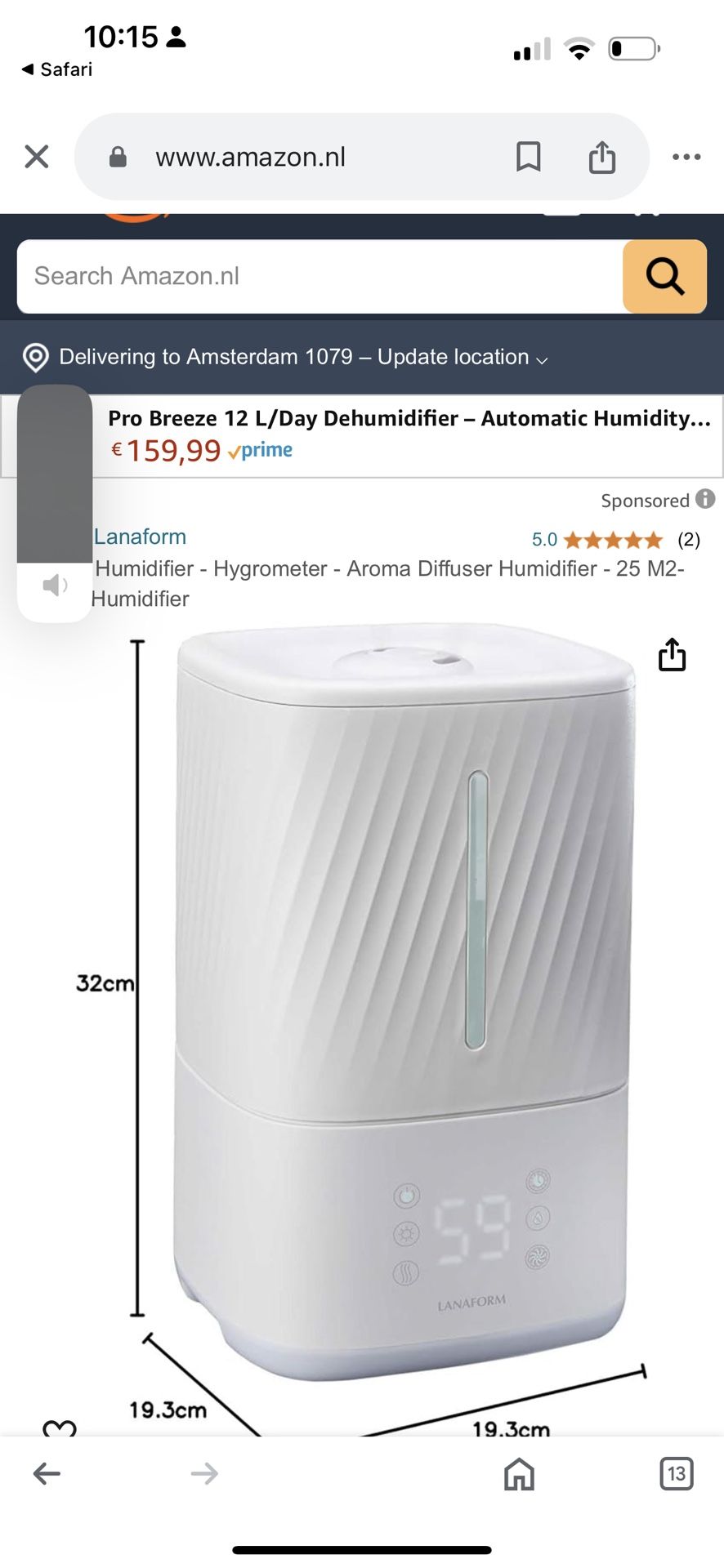Go back with the left arrow
724x1568 pixels.
coord(47,1473)
